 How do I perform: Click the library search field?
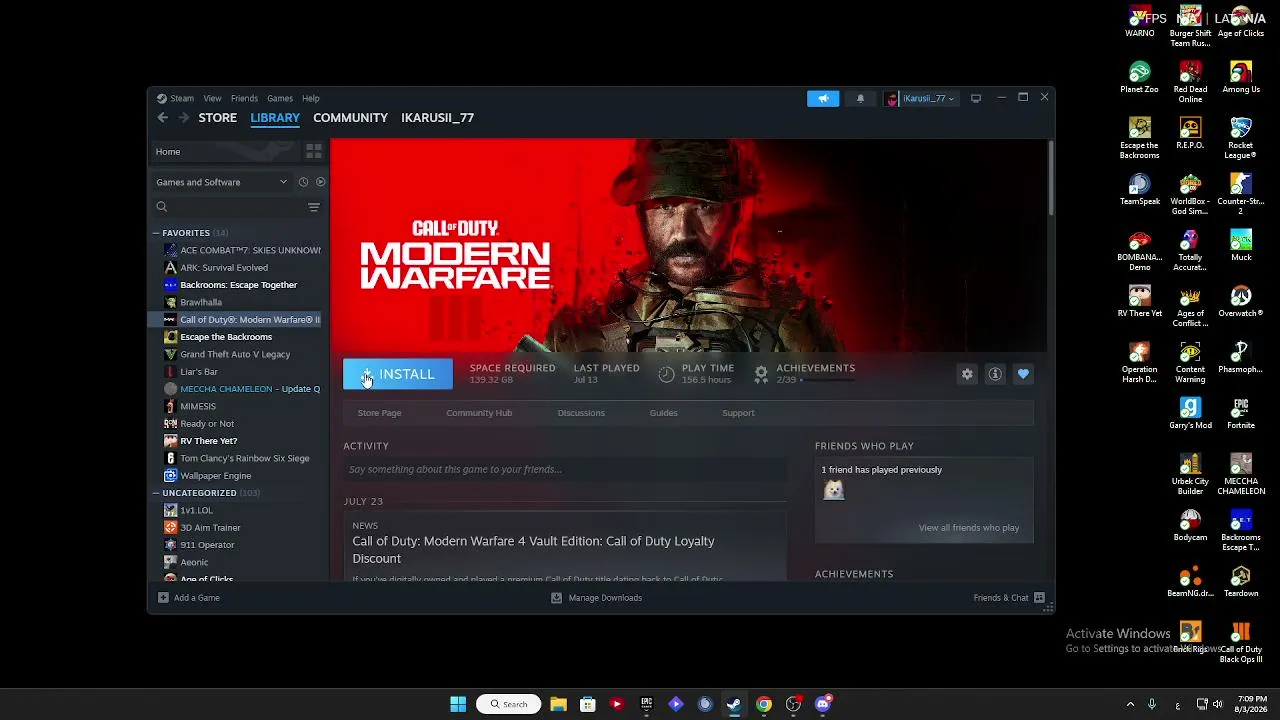point(229,207)
